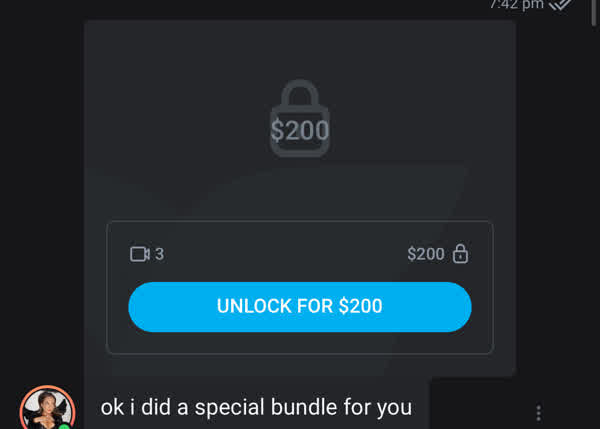This screenshot has width=600, height=429.
Task: Click the $200 text overlay on the padlock
Action: click(x=300, y=130)
